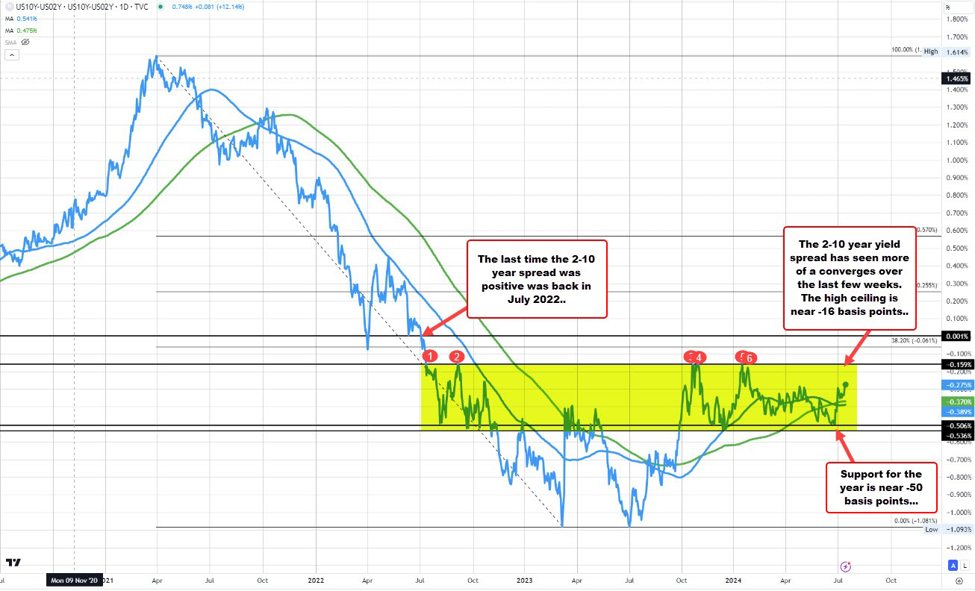
Task: Open the purple event icon on time axis
Action: [x=846, y=566]
